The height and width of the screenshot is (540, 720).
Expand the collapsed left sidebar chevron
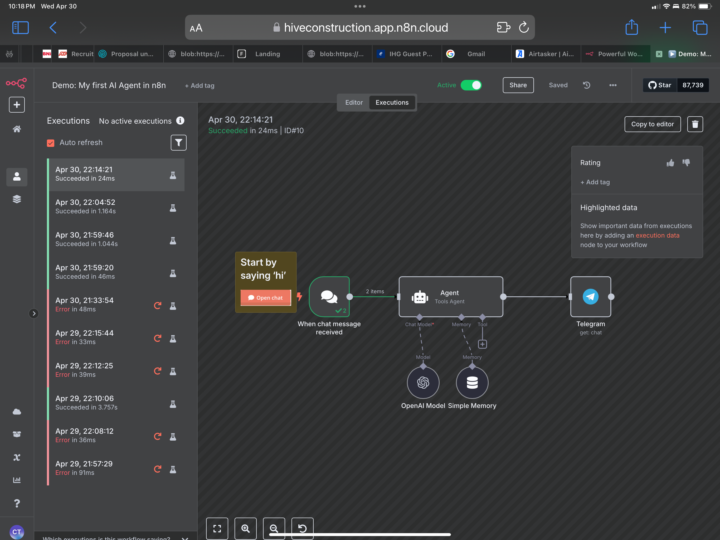33,313
